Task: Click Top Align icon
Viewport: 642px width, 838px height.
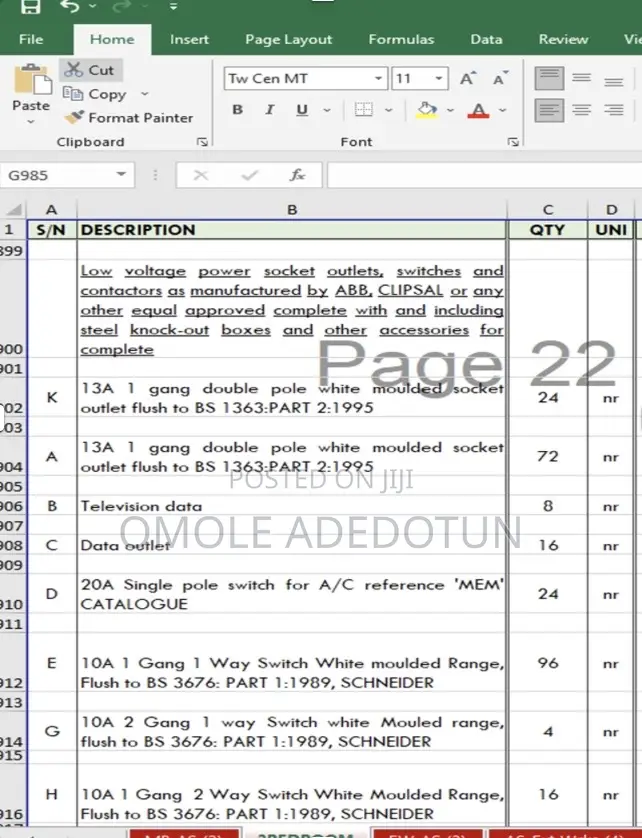Action: click(x=549, y=79)
